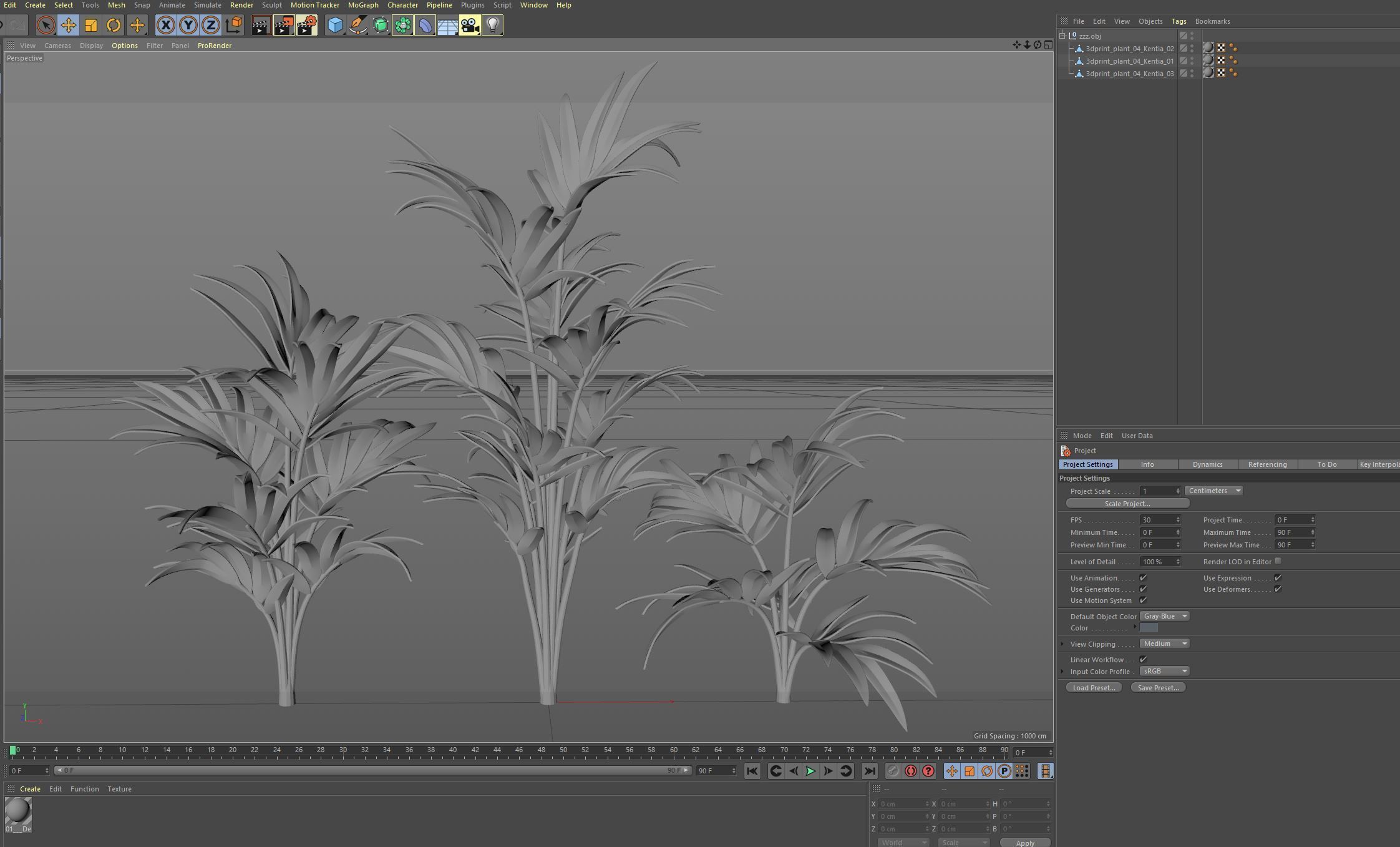Click the default object Color swatch
This screenshot has width=1400, height=847.
pos(1149,628)
